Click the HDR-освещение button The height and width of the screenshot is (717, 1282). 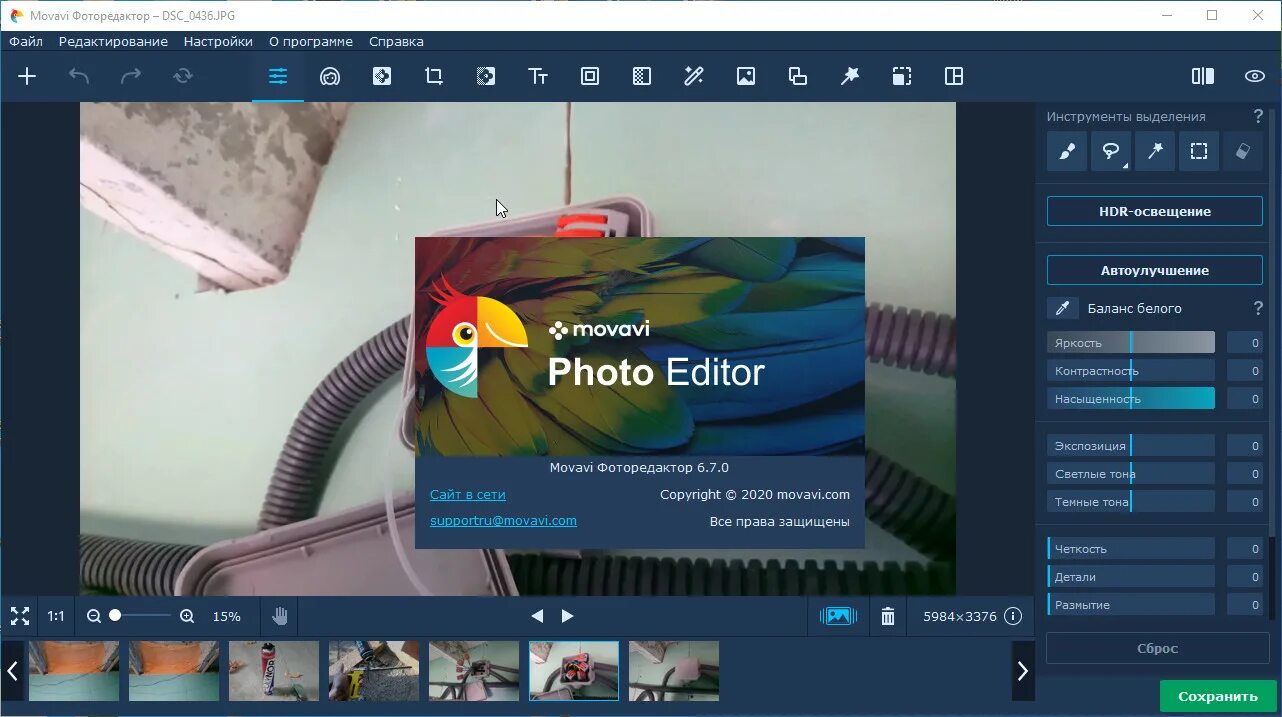click(1155, 211)
